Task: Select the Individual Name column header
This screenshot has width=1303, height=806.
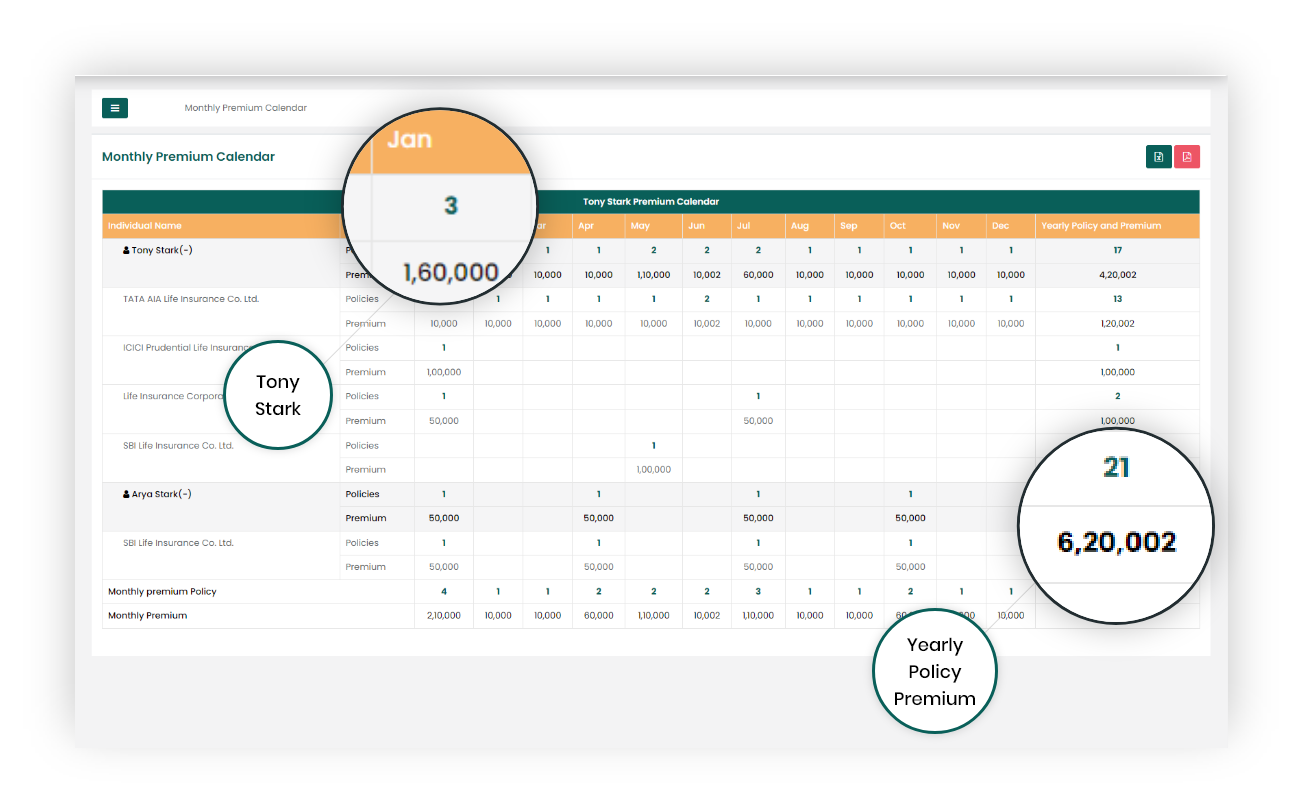Action: tap(145, 226)
